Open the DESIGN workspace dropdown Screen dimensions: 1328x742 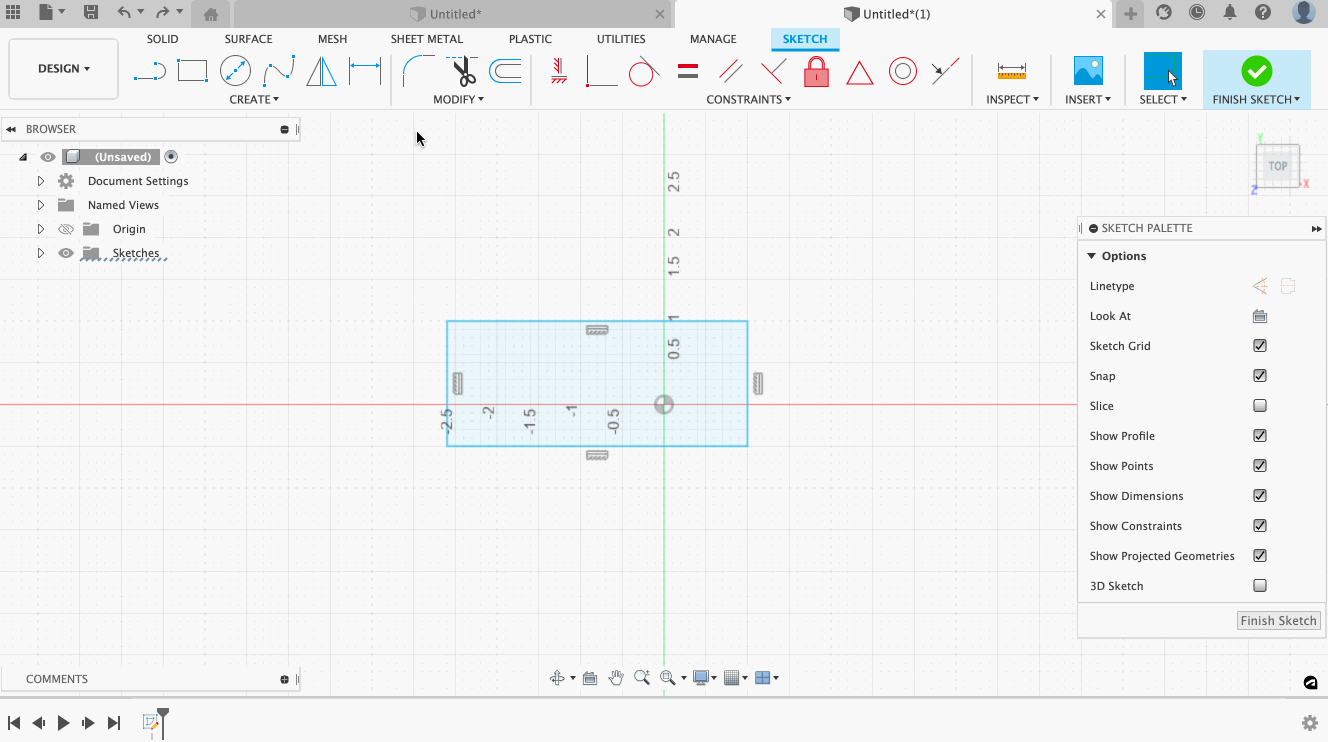tap(64, 69)
